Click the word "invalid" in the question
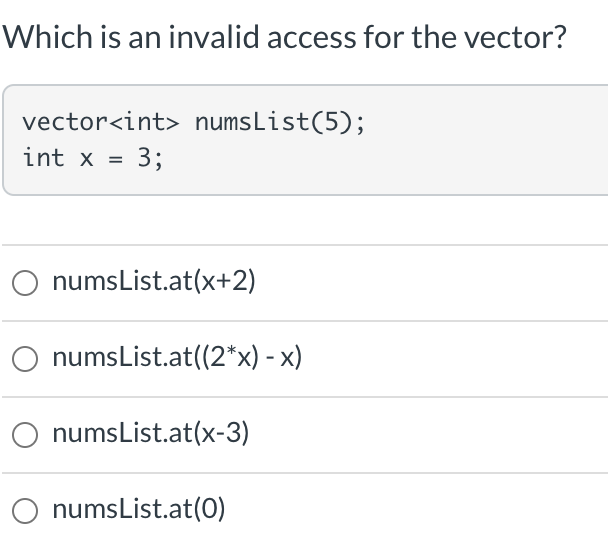Image resolution: width=608 pixels, height=548 pixels. pos(213,38)
